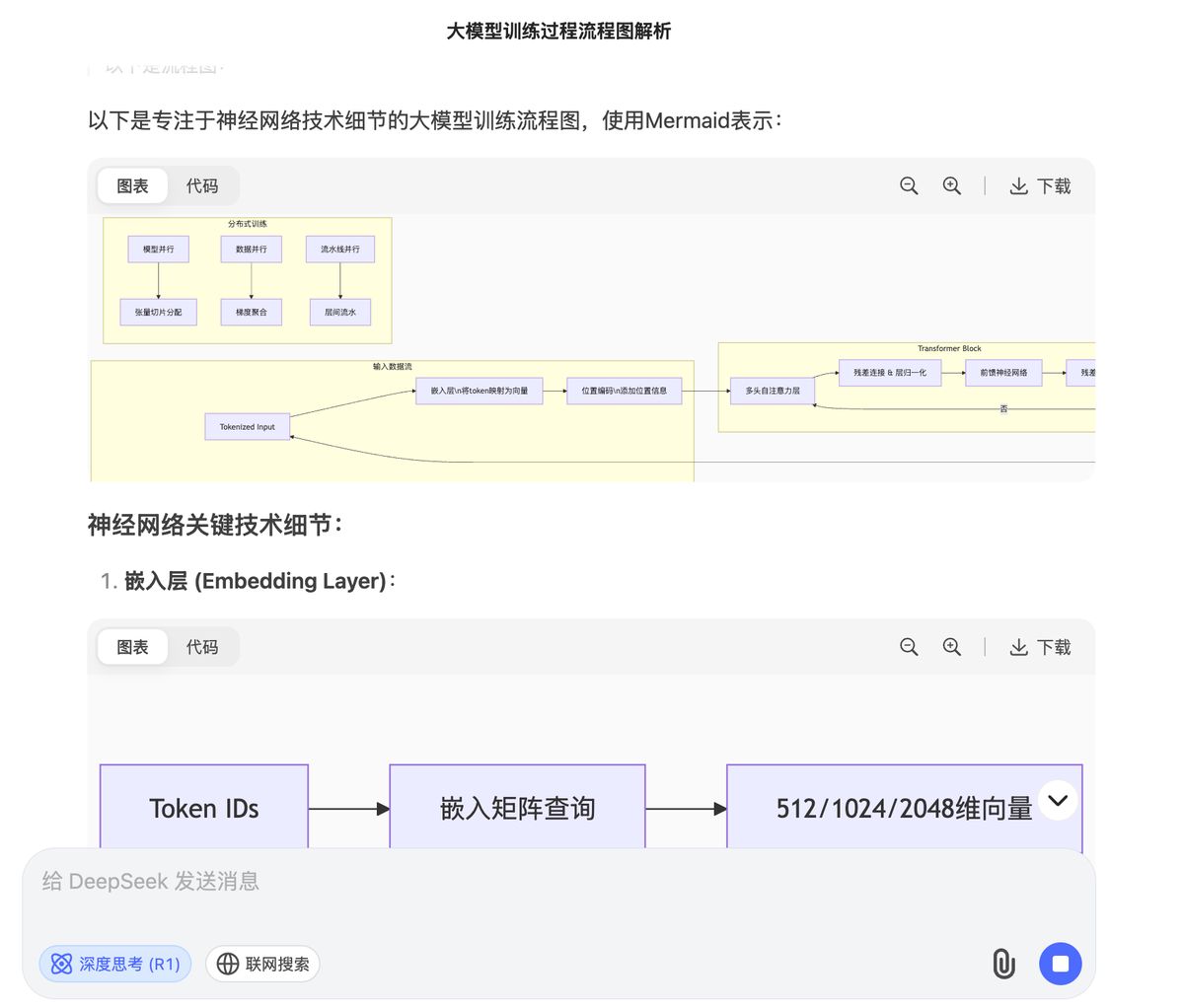1184x1008 pixels.
Task: Expand the collapsed diagram with the chevron arrow
Action: (1058, 801)
